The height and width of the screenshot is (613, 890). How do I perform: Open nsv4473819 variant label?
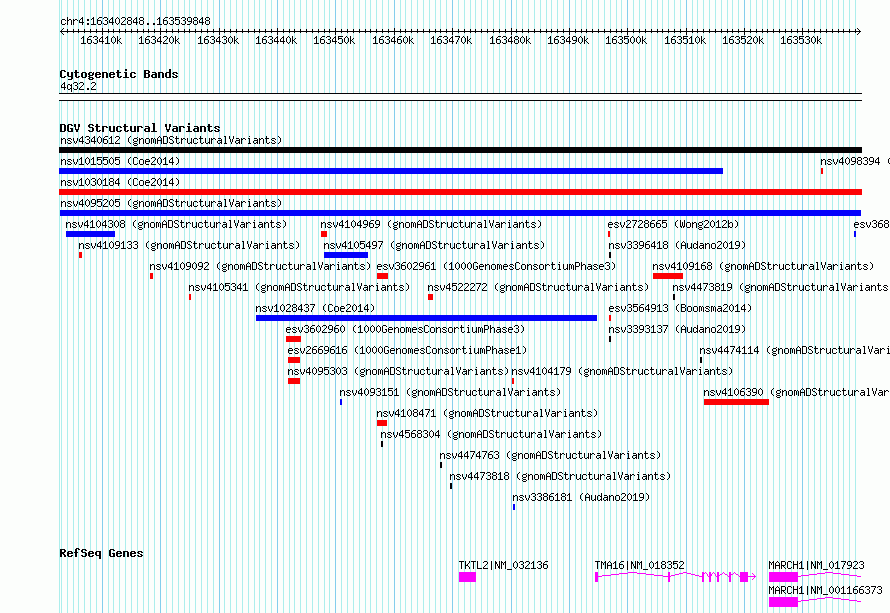pyautogui.click(x=781, y=287)
